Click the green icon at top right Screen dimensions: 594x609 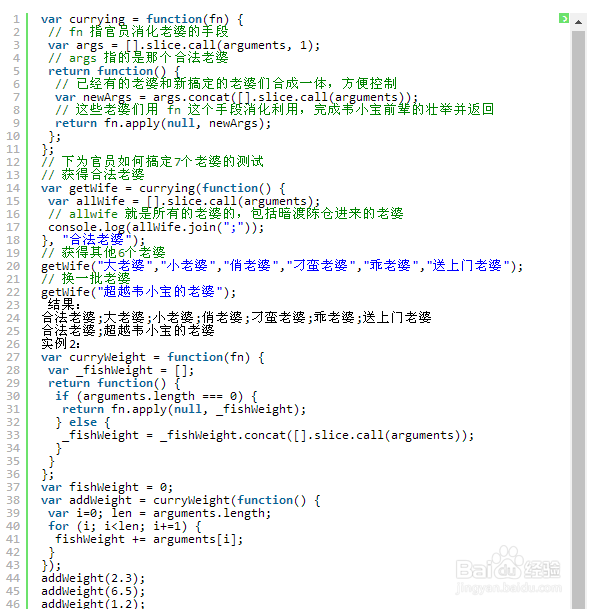coord(564,18)
